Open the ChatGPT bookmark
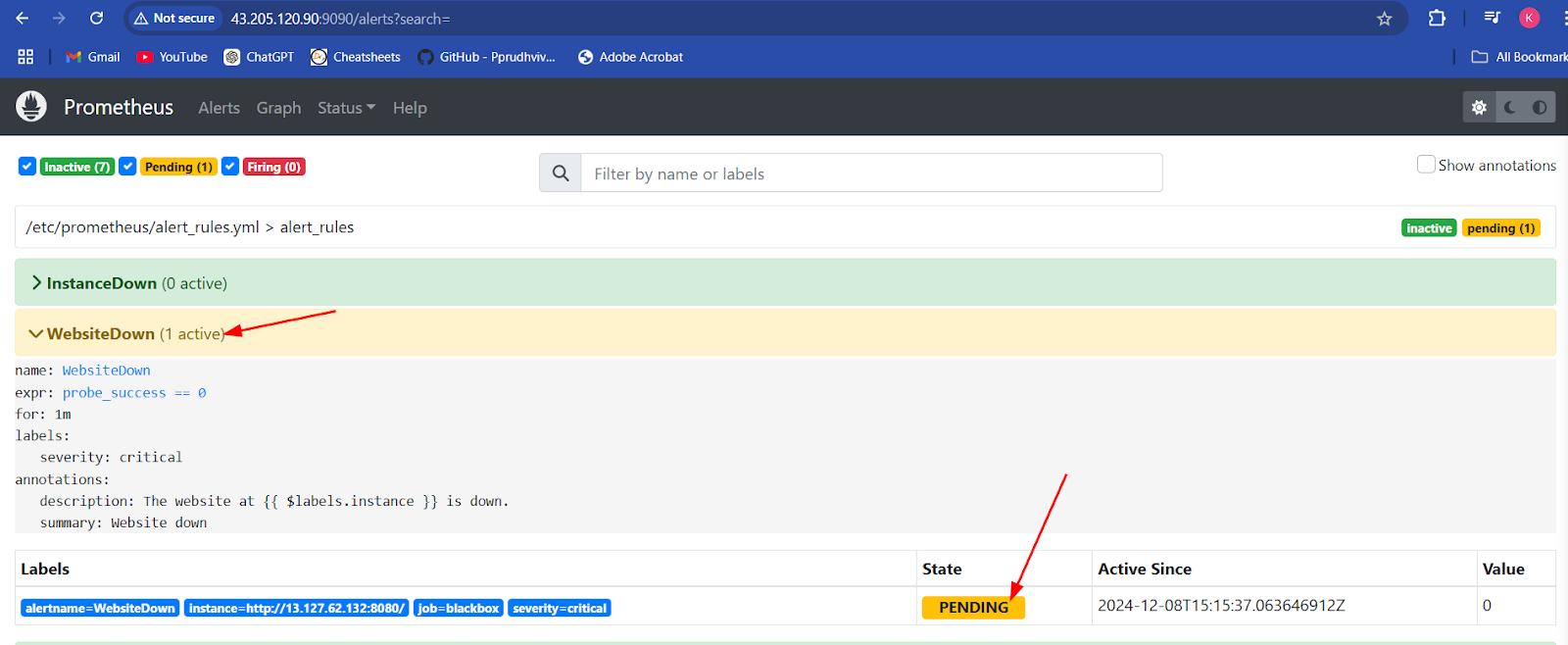The height and width of the screenshot is (645, 1568). coord(259,57)
